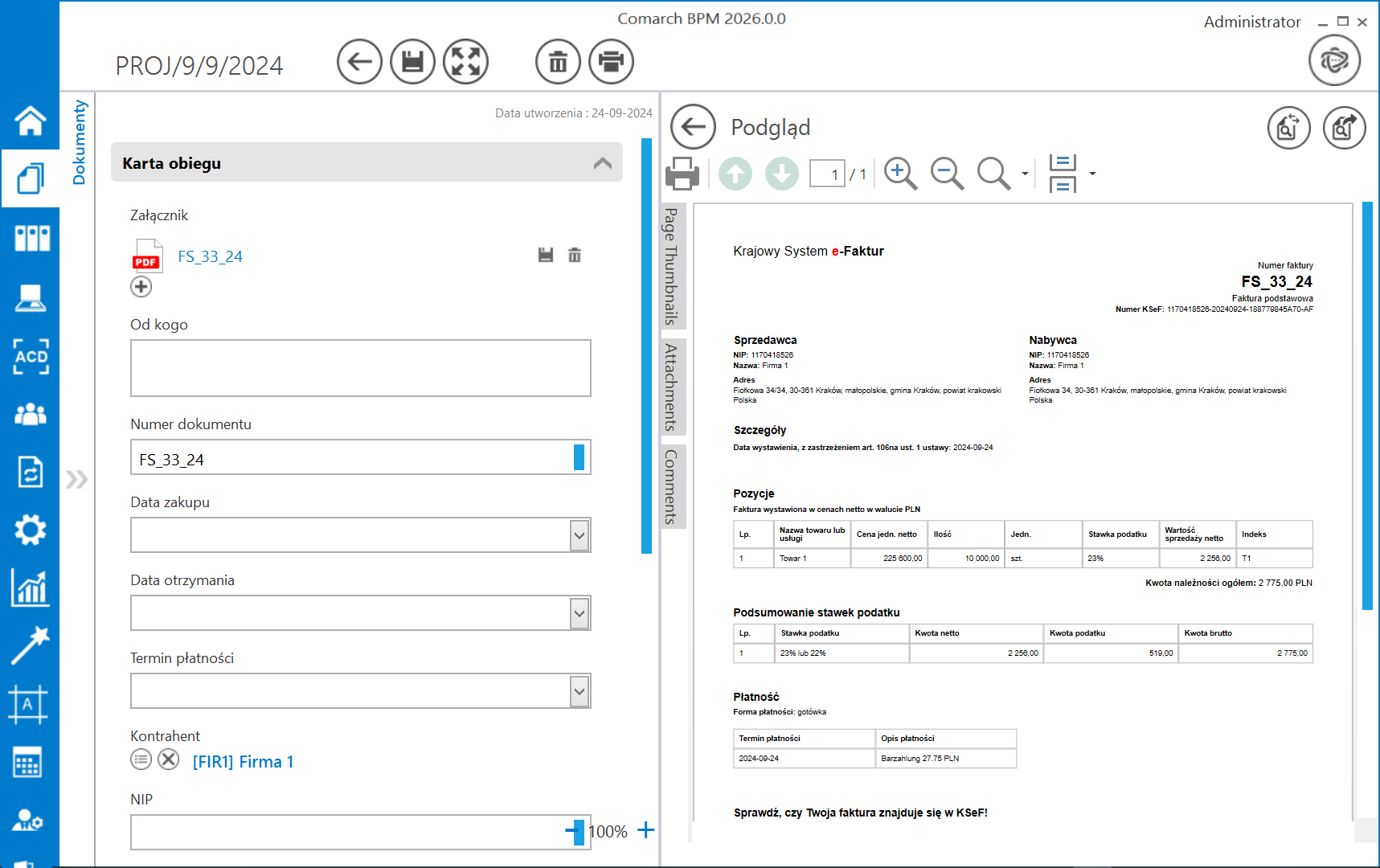Switch to the Page Thumbnails tab

[x=671, y=266]
